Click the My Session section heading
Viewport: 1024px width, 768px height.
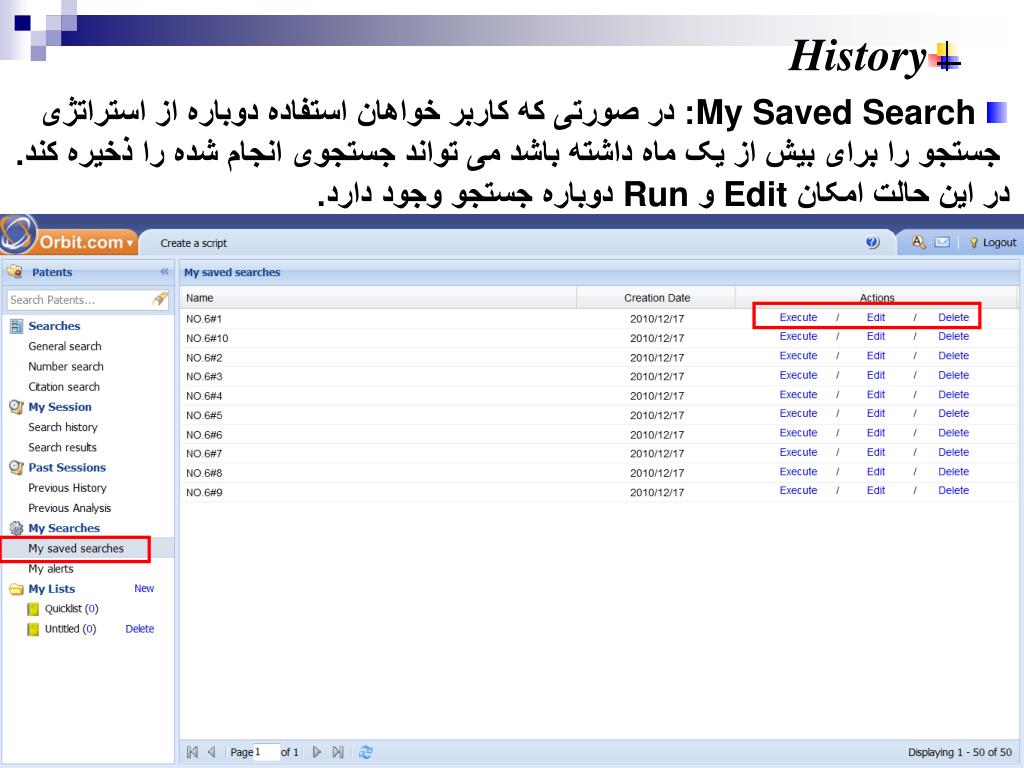coord(60,407)
